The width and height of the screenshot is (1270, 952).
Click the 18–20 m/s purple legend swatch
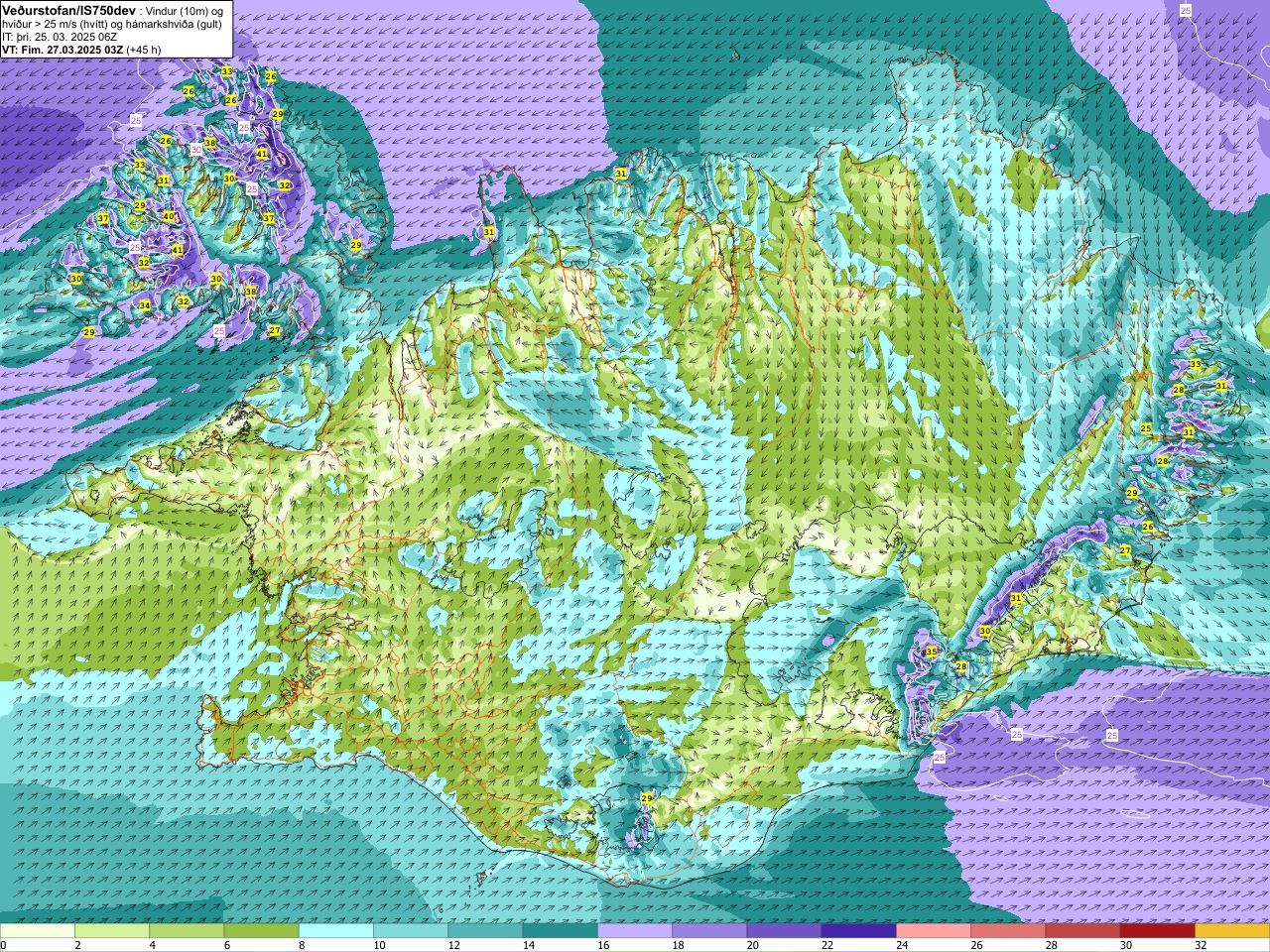[709, 931]
